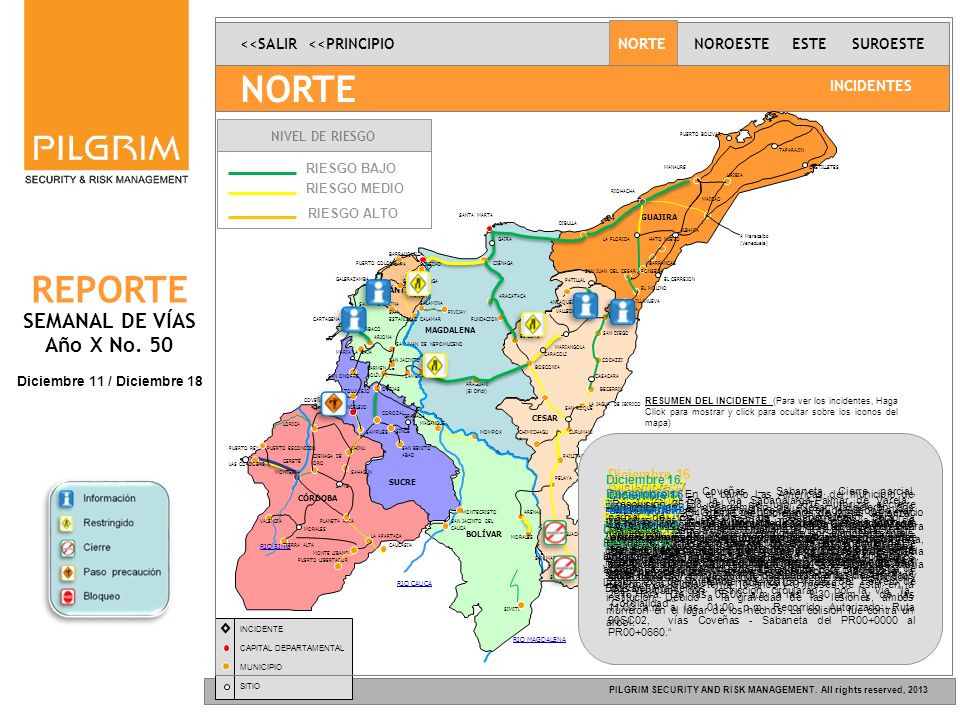Image resolution: width=960 pixels, height=720 pixels.
Task: Go back via <<PRINCIPIO link
Action: coord(351,43)
